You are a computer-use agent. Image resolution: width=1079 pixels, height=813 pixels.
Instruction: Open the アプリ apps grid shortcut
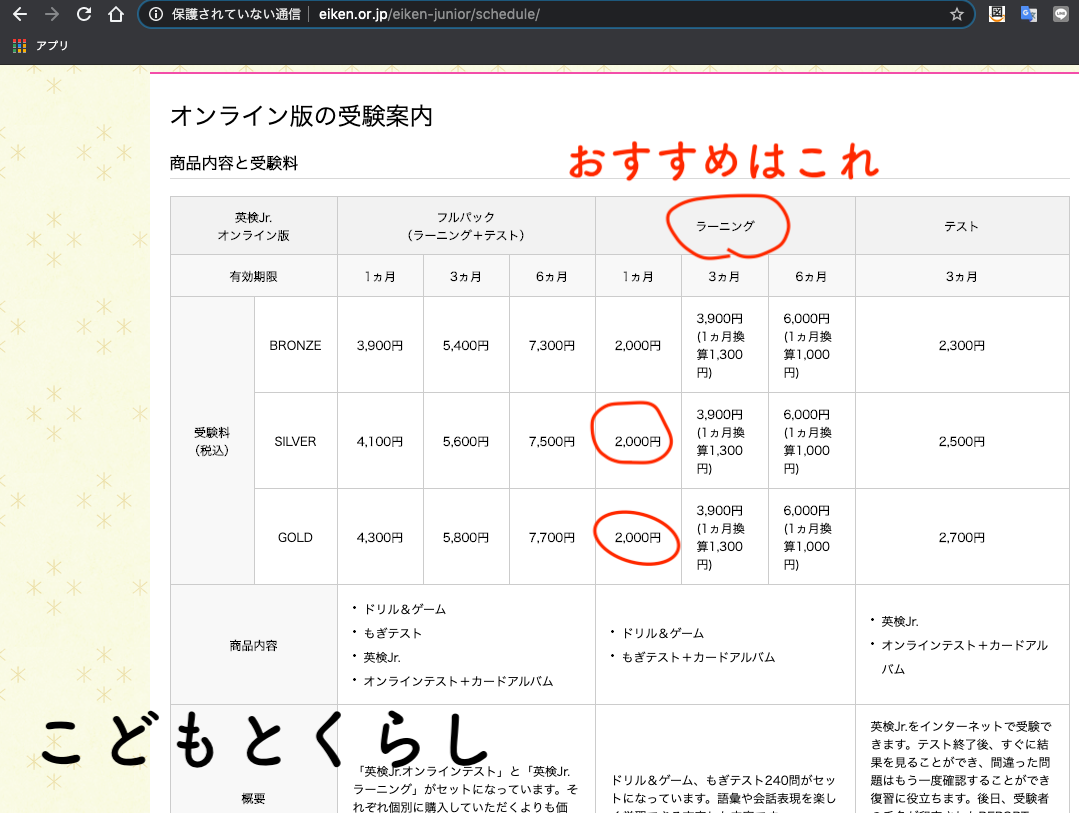pyautogui.click(x=41, y=45)
